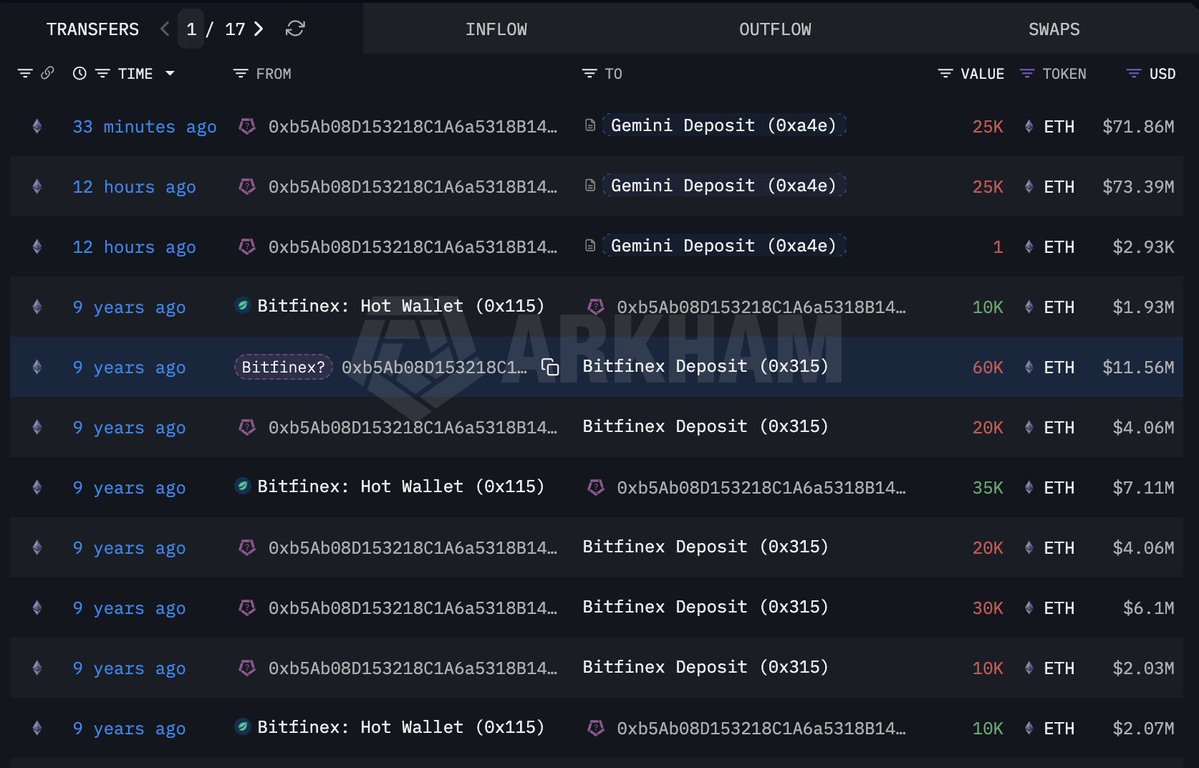Open the FROM column filter
The width and height of the screenshot is (1199, 768).
(240, 73)
